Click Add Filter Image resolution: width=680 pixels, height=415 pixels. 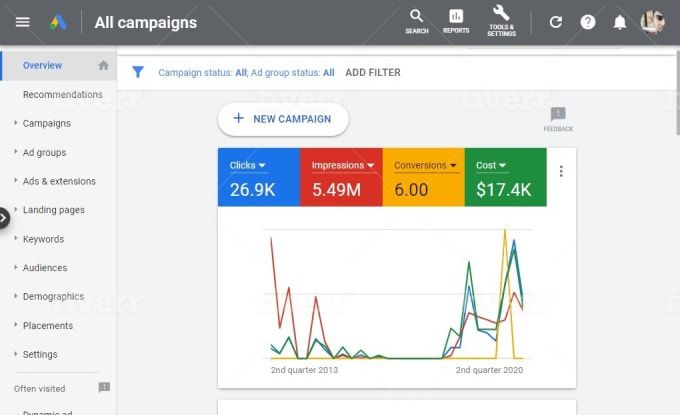tap(373, 73)
